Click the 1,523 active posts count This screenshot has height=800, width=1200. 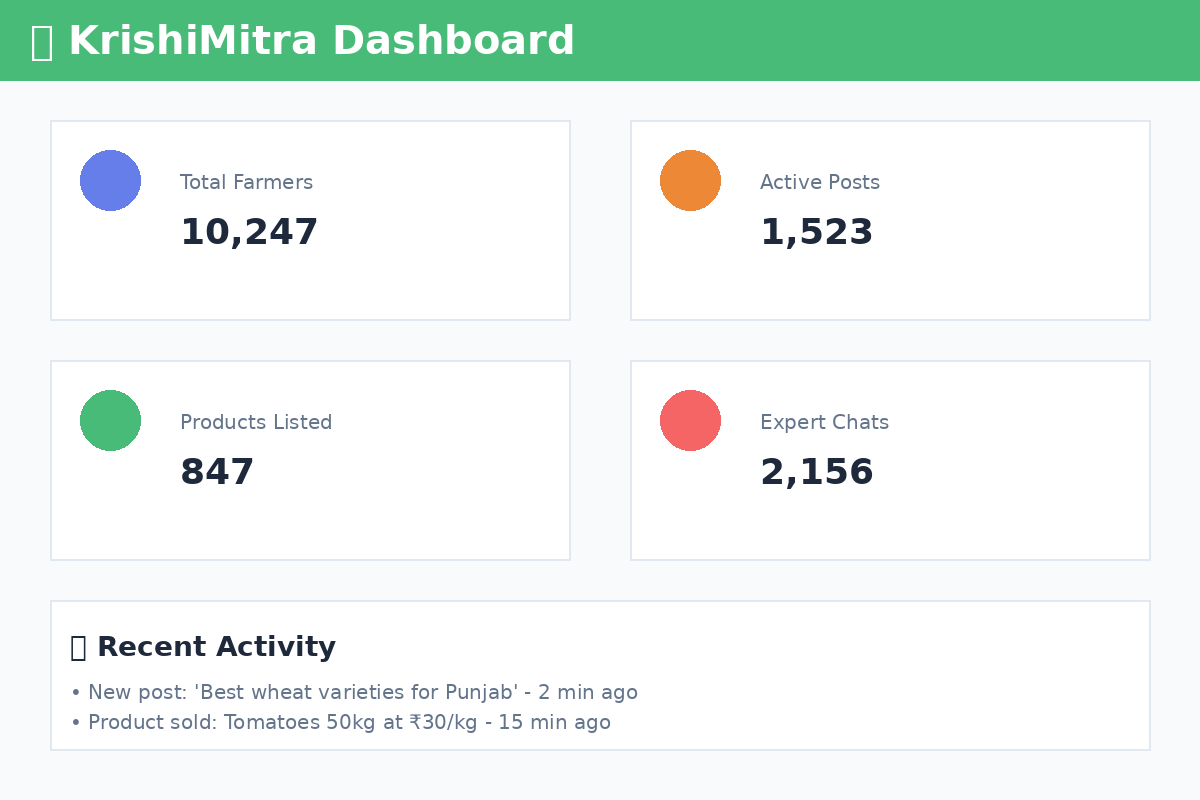tap(816, 233)
